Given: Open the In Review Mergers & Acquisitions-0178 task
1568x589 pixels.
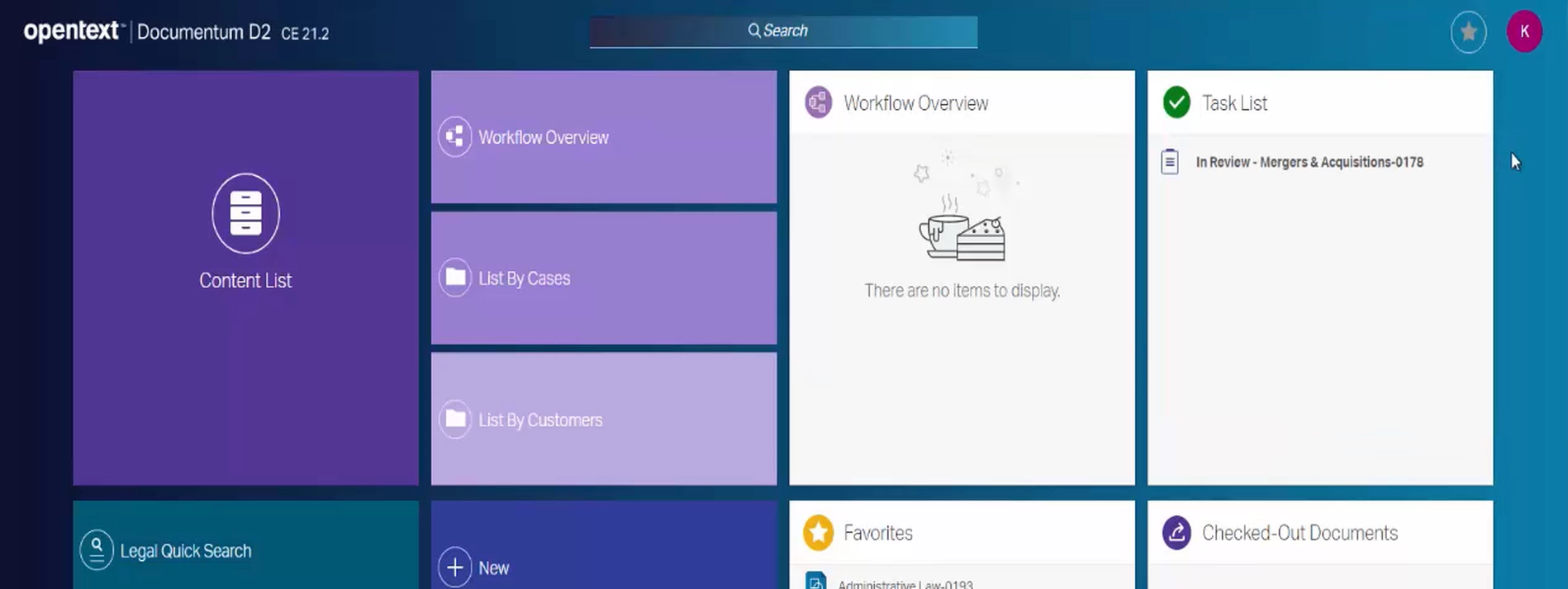Looking at the screenshot, I should [x=1309, y=163].
